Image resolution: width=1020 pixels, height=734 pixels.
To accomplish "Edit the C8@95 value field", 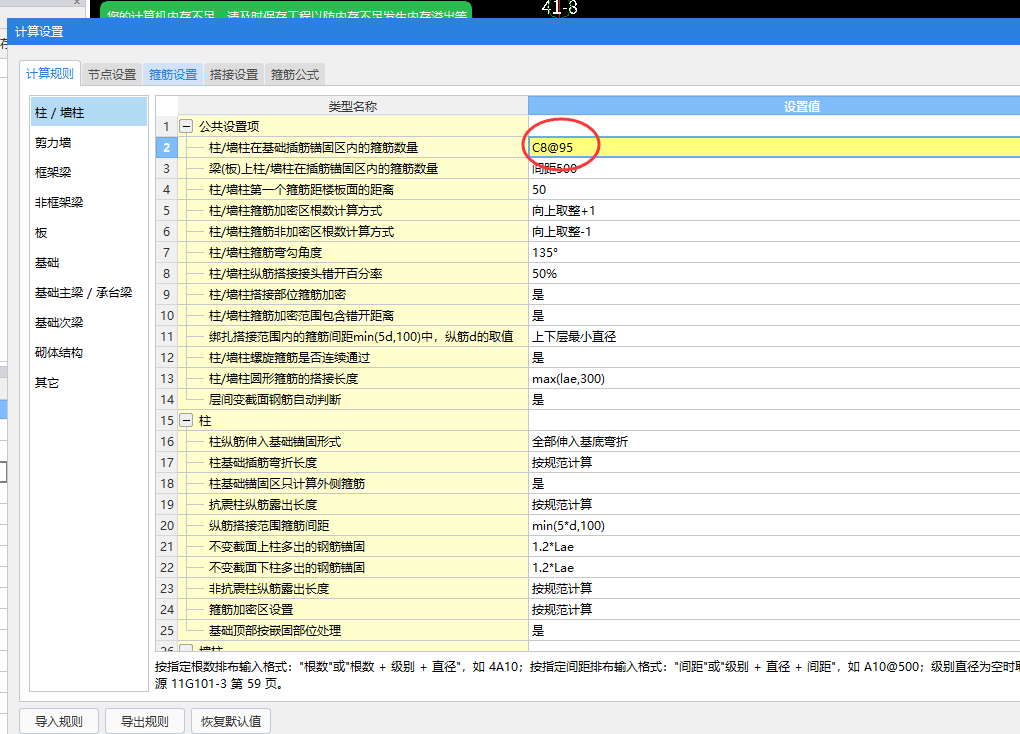I will (774, 148).
